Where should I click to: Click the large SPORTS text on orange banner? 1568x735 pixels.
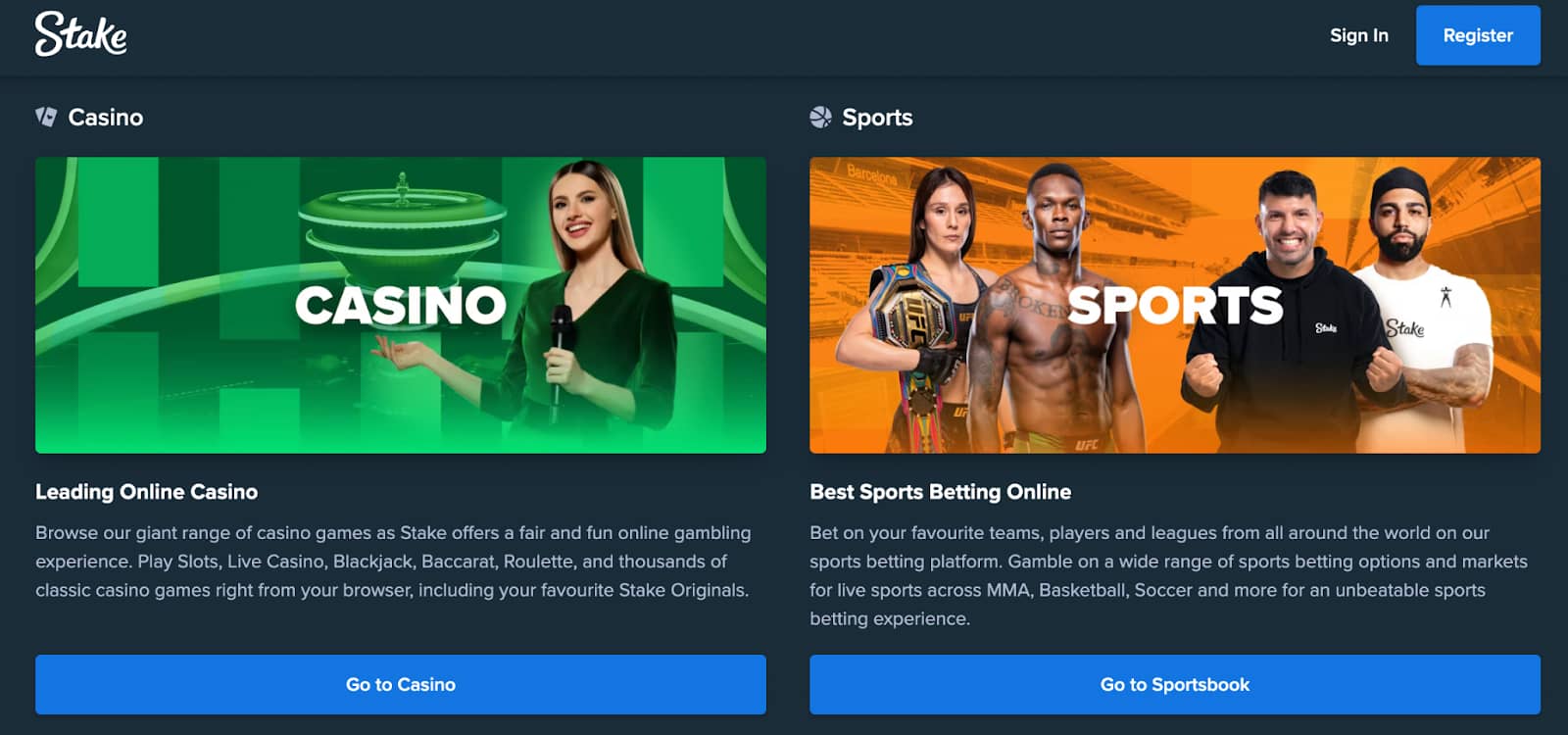point(1175,305)
